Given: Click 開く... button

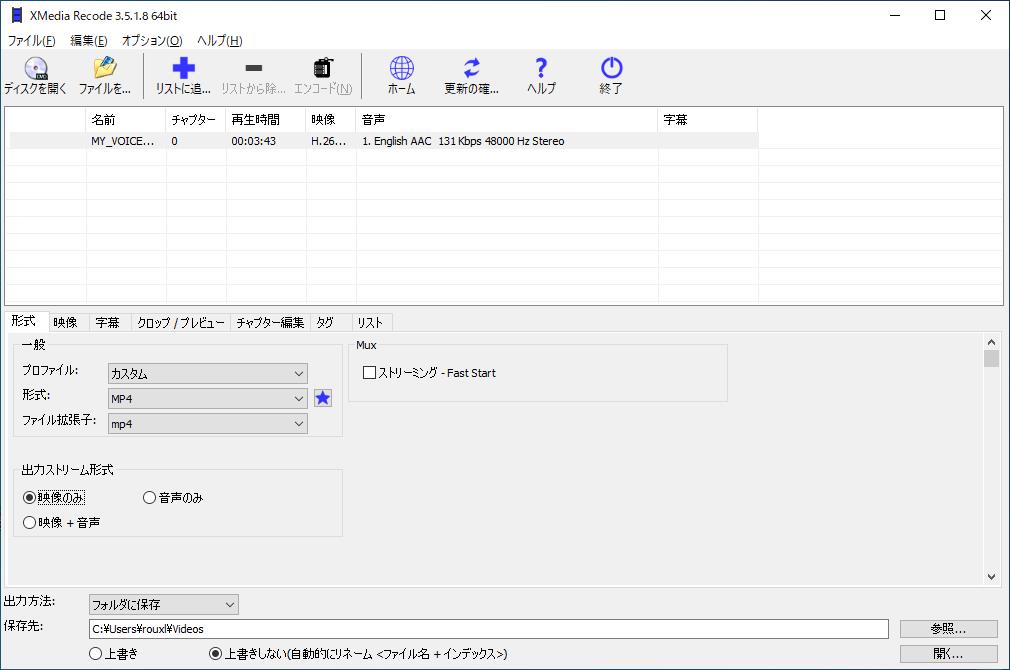Looking at the screenshot, I should 948,654.
